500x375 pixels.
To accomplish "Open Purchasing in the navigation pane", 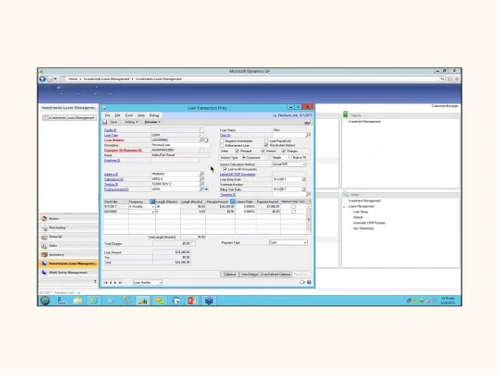I will click(68, 228).
